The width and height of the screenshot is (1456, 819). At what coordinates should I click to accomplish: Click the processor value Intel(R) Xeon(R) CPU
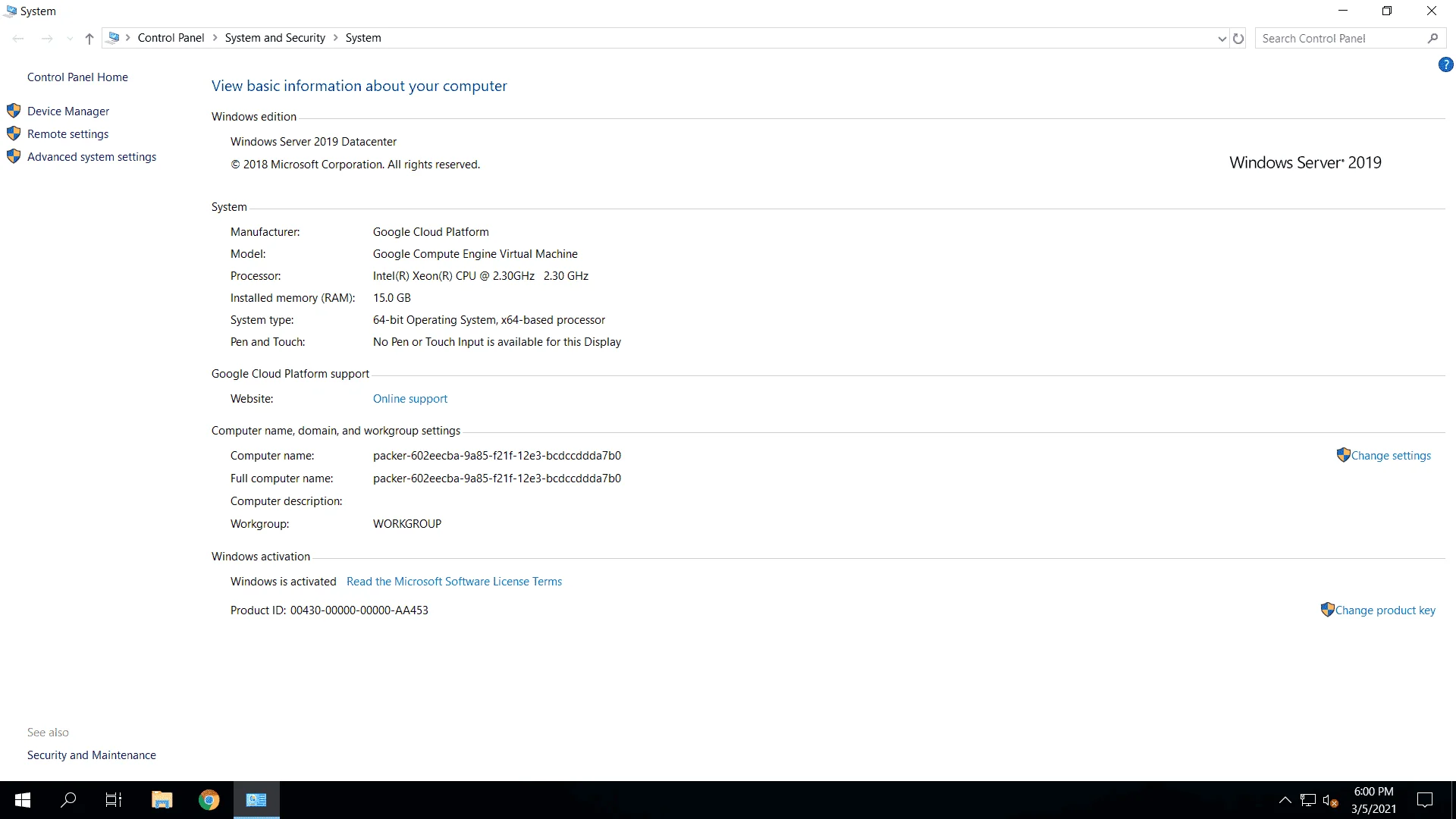pyautogui.click(x=481, y=276)
